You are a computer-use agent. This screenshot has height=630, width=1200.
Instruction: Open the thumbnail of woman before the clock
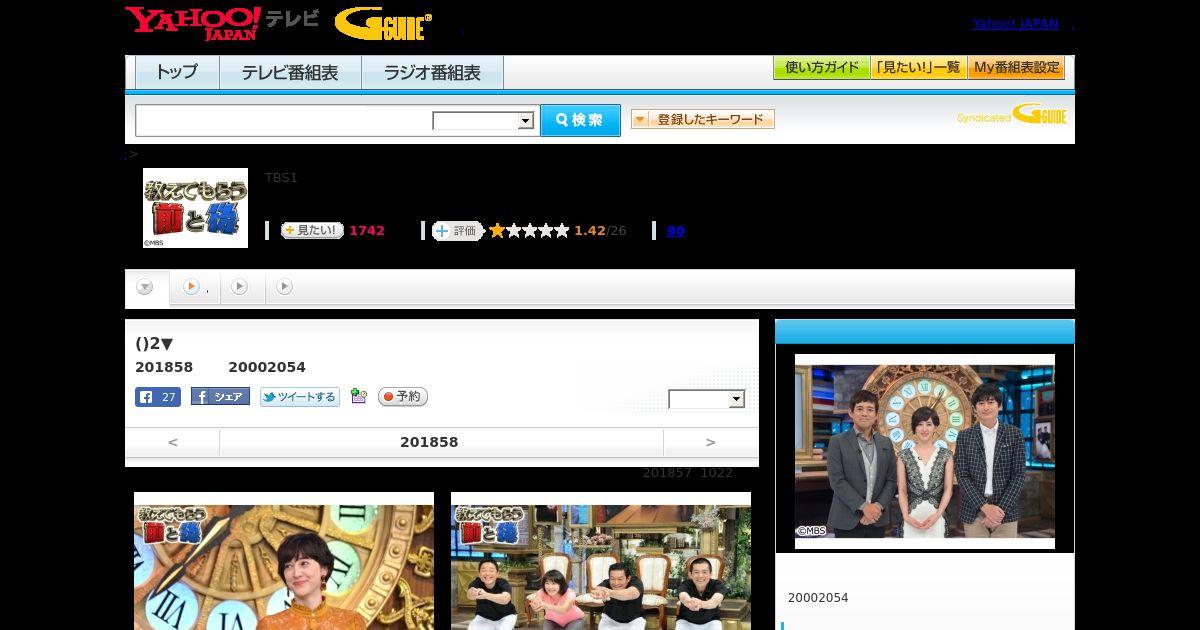pyautogui.click(x=284, y=561)
